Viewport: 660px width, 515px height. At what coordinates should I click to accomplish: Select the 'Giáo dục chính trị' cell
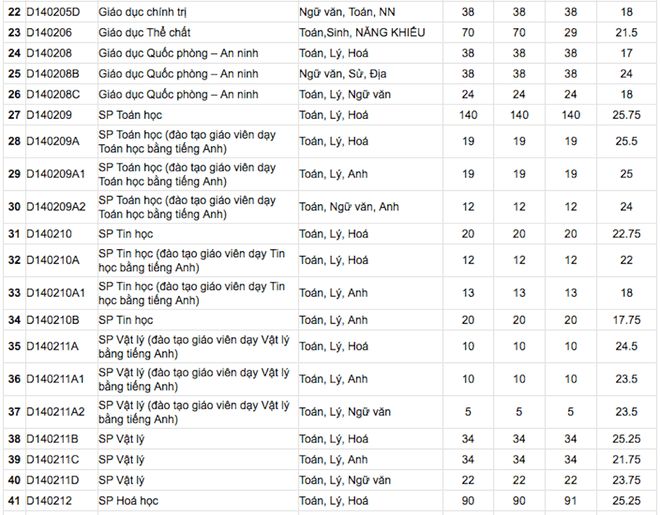(148, 11)
